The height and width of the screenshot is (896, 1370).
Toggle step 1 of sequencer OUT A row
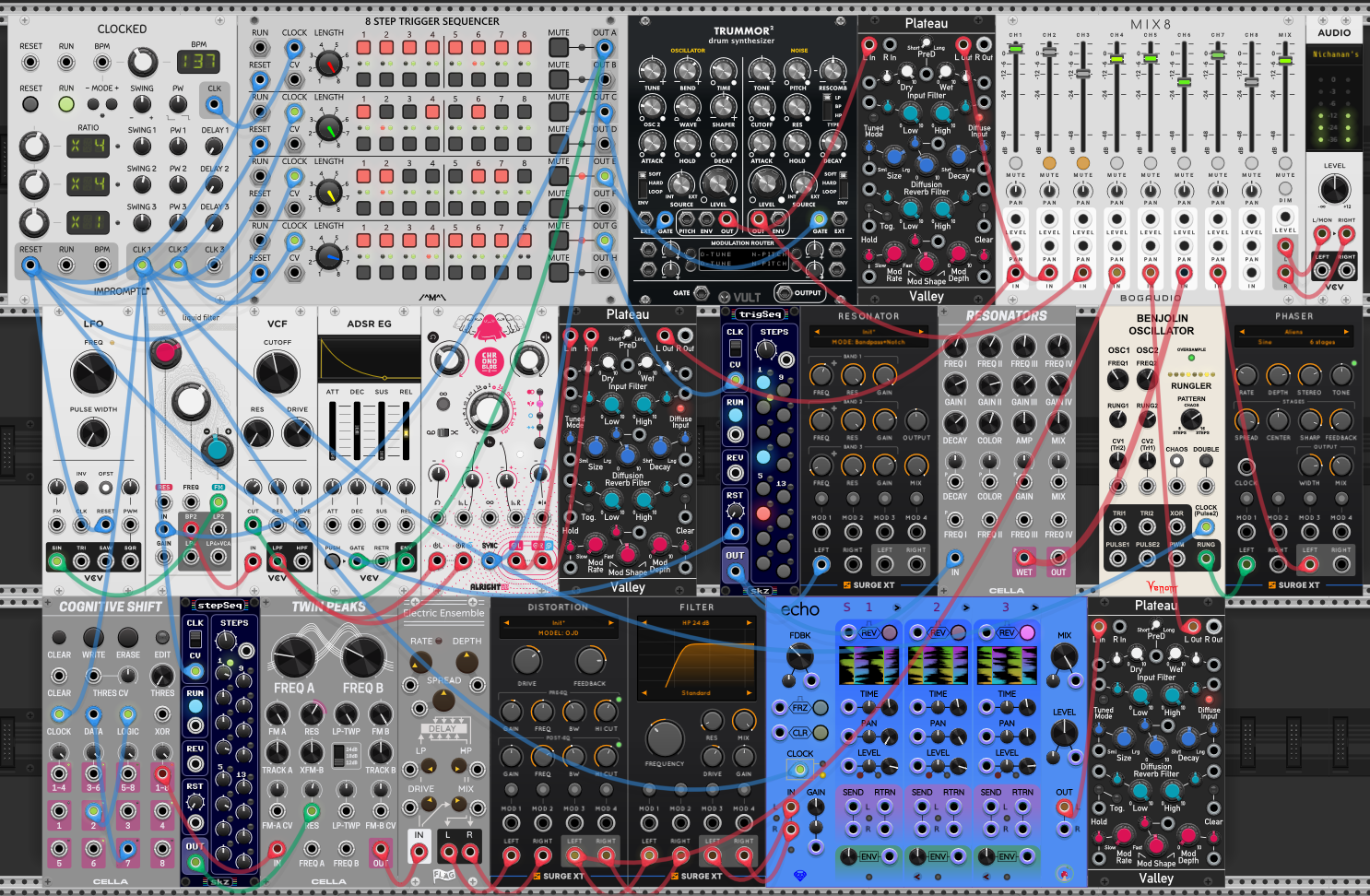(363, 47)
